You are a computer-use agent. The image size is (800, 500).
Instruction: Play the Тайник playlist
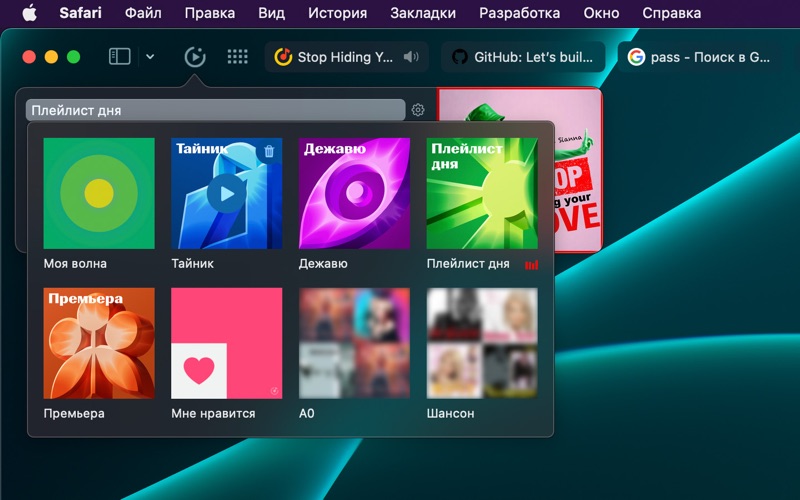227,193
